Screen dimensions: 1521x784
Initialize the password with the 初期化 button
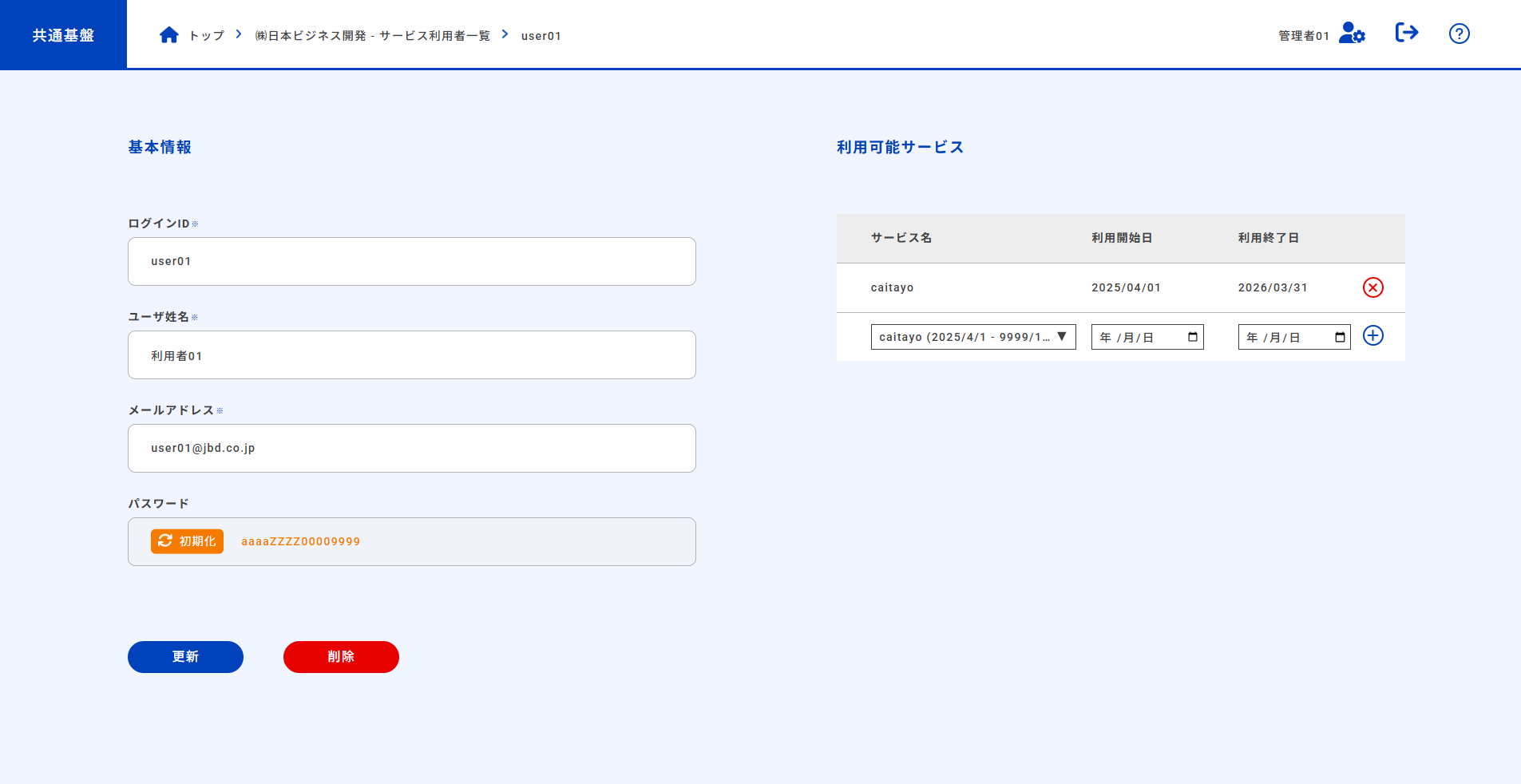pos(187,541)
